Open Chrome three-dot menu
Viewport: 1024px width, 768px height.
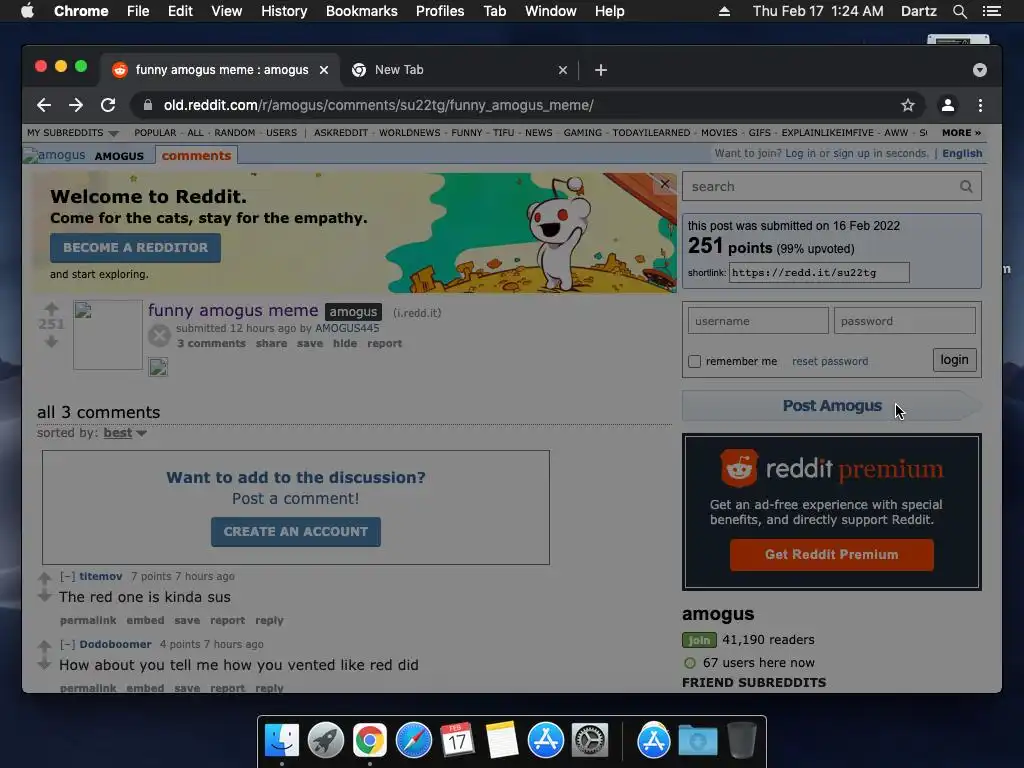click(x=980, y=105)
